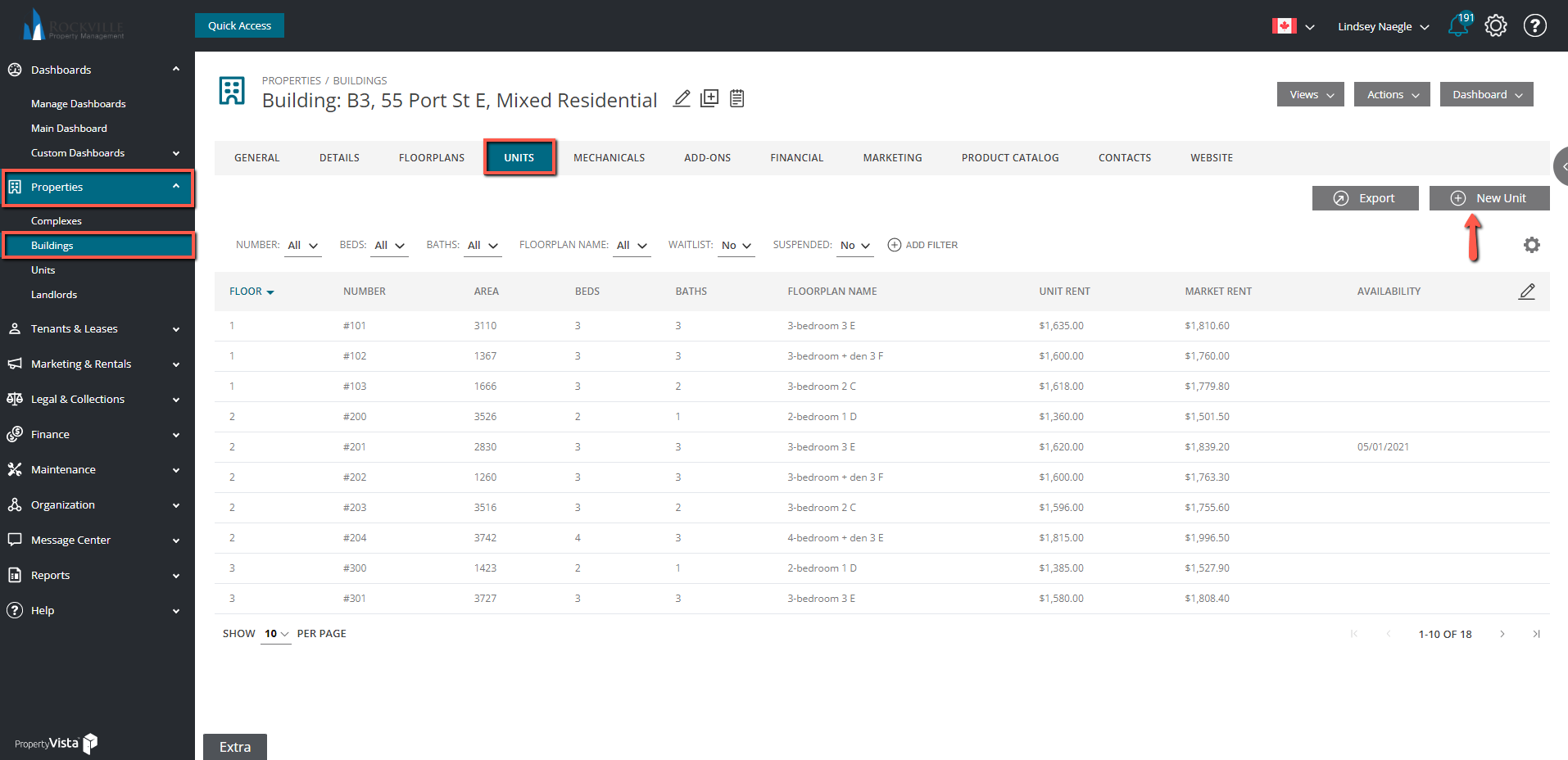
Task: Open the Waitlist filter dropdown
Action: coord(736,246)
